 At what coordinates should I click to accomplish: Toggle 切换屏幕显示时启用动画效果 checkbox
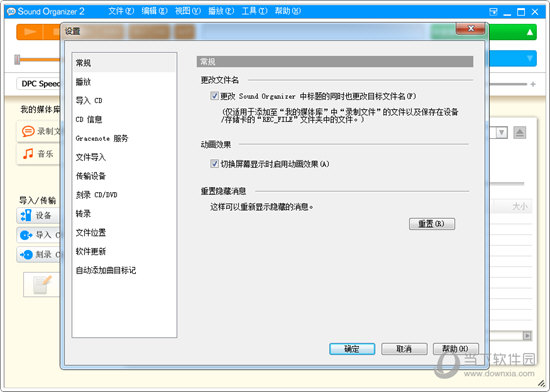point(214,164)
